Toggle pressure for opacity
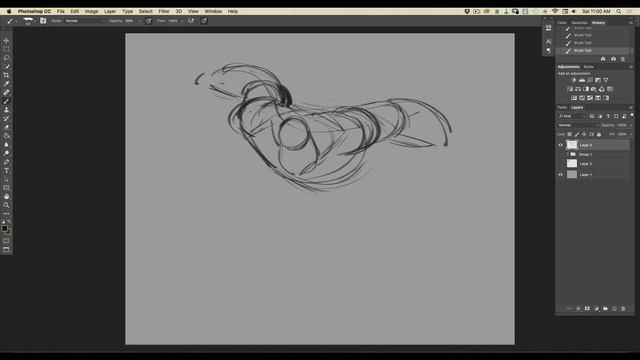The height and width of the screenshot is (360, 640). click(149, 20)
